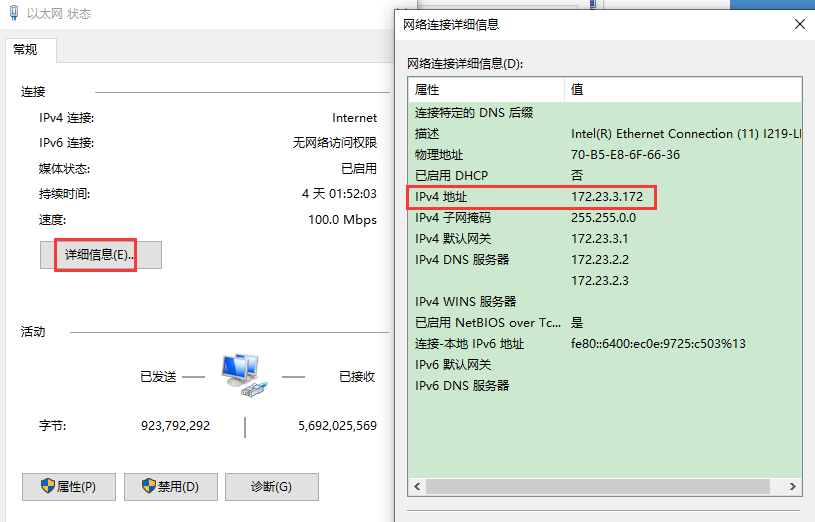Image resolution: width=815 pixels, height=522 pixels.
Task: Click the 已启用 media state value
Action: pyautogui.click(x=359, y=168)
